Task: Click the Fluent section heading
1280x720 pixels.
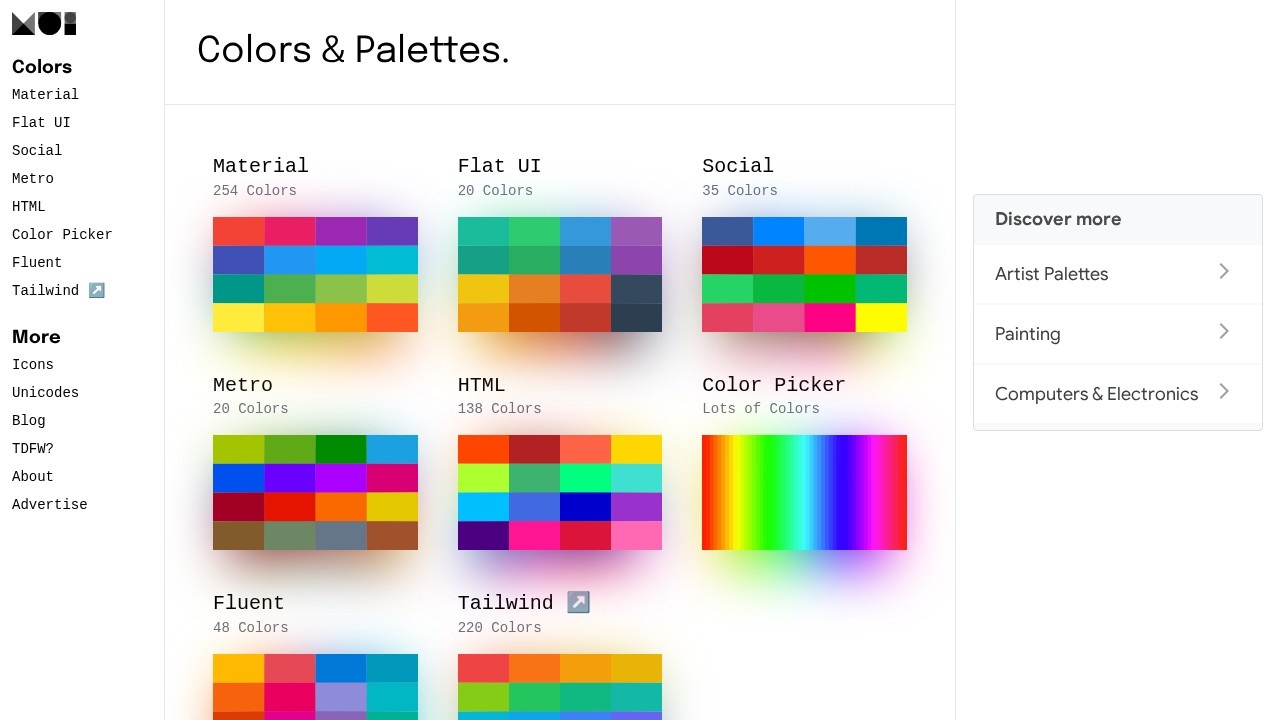Action: tap(248, 602)
